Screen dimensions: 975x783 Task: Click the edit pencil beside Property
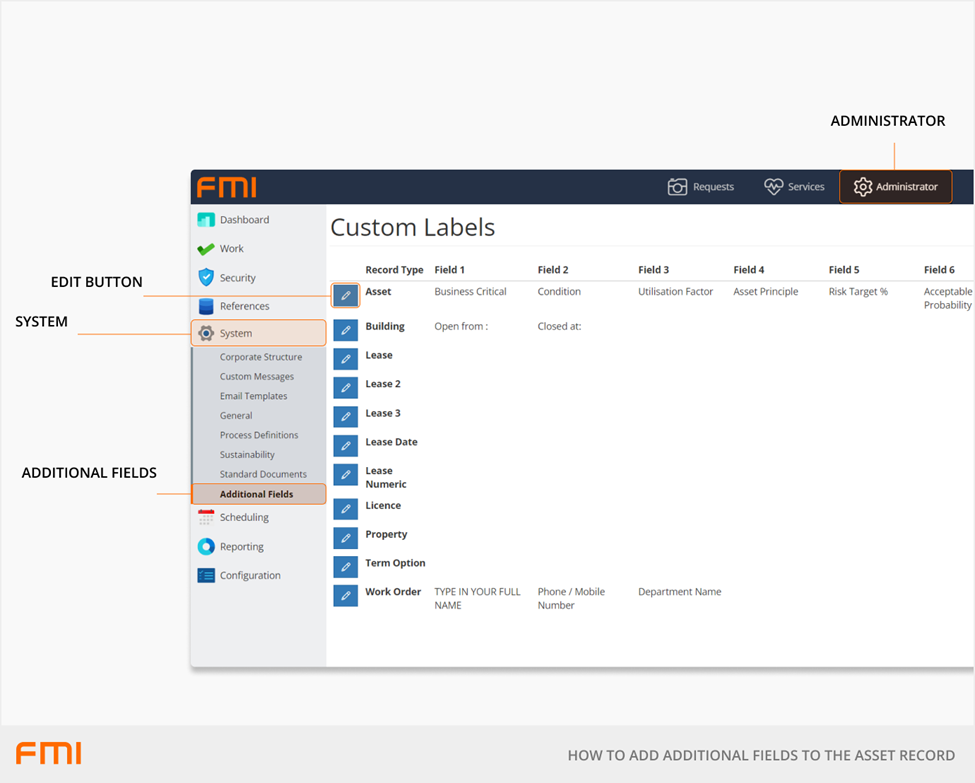[x=345, y=538]
